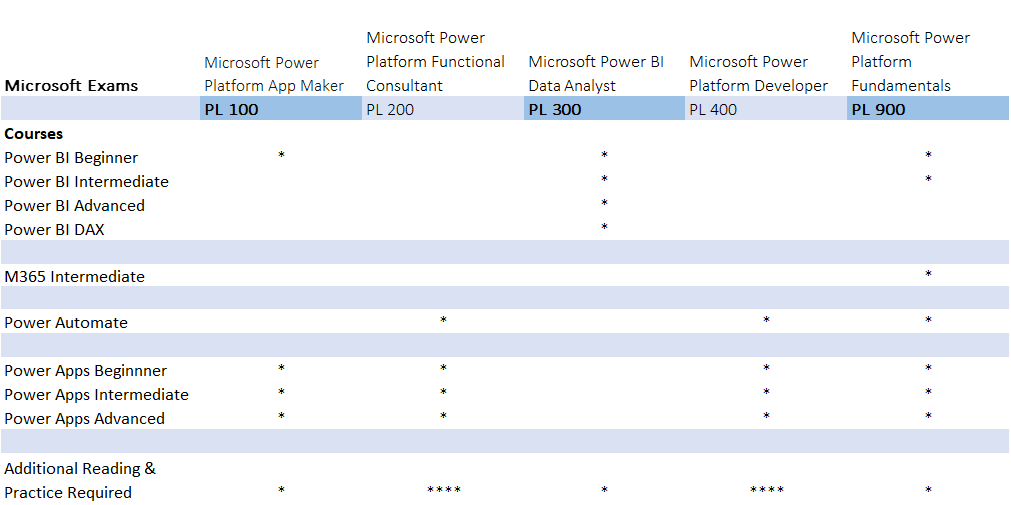The width and height of the screenshot is (1011, 505).
Task: Select the PL 400 cell
Action: tap(713, 110)
